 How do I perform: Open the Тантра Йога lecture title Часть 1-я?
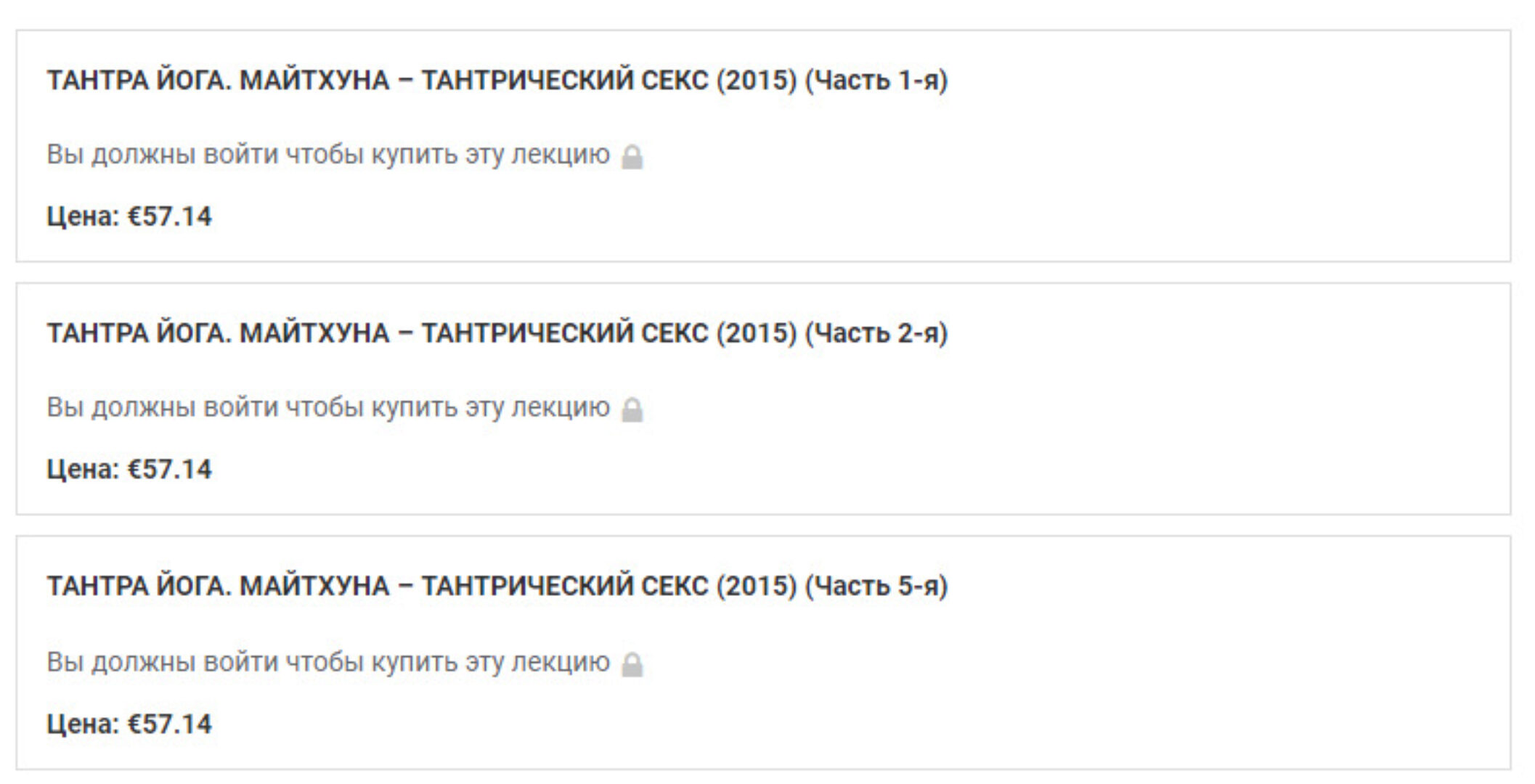pyautogui.click(x=497, y=80)
